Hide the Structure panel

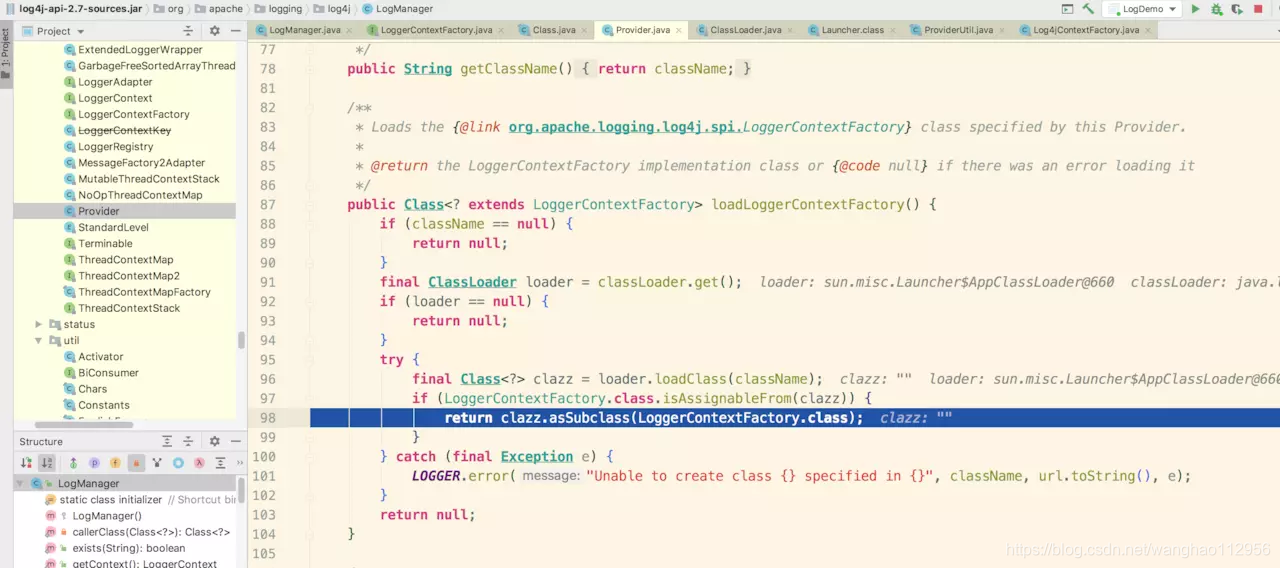coord(235,441)
